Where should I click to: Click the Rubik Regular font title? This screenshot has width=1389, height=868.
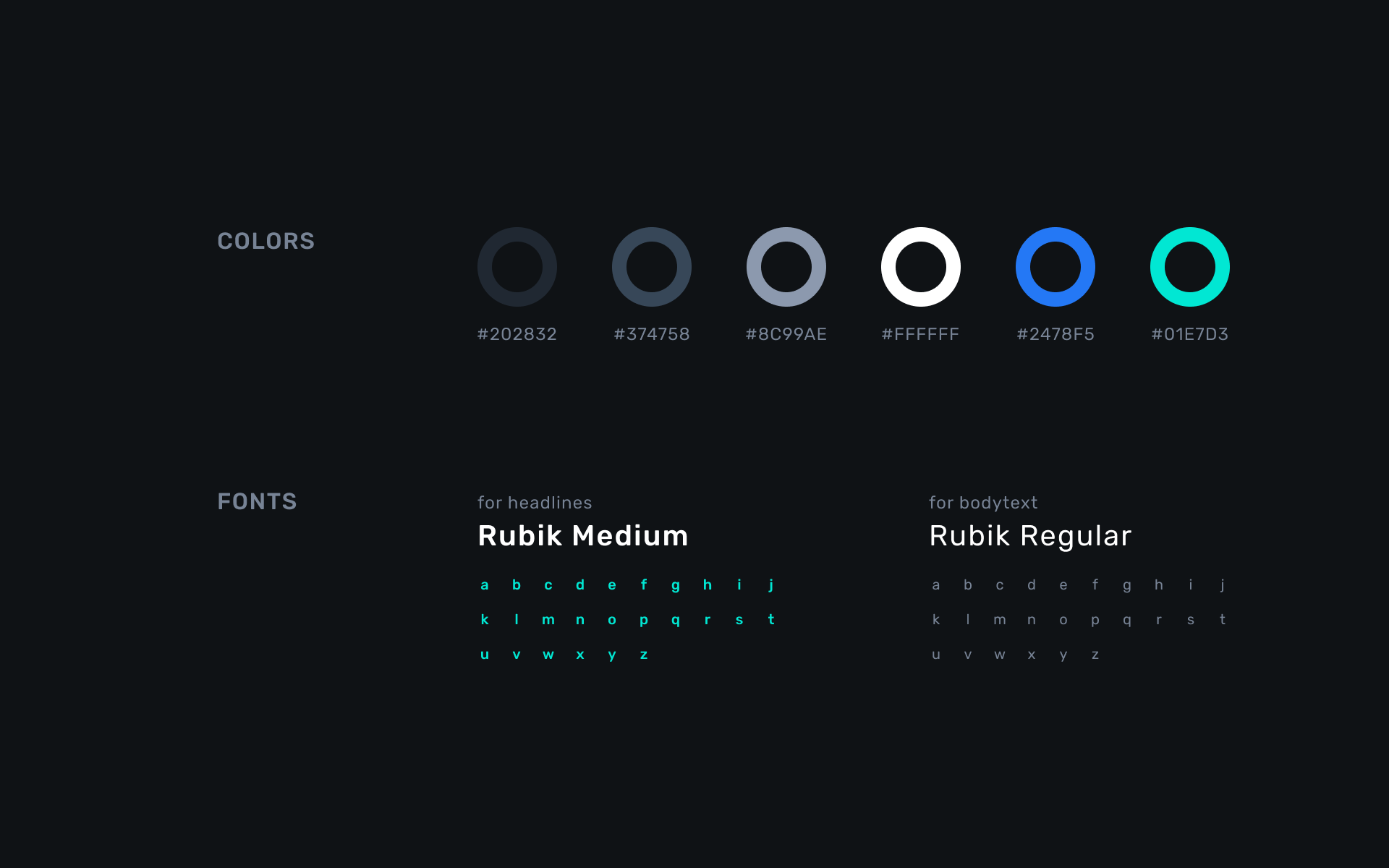(1029, 536)
